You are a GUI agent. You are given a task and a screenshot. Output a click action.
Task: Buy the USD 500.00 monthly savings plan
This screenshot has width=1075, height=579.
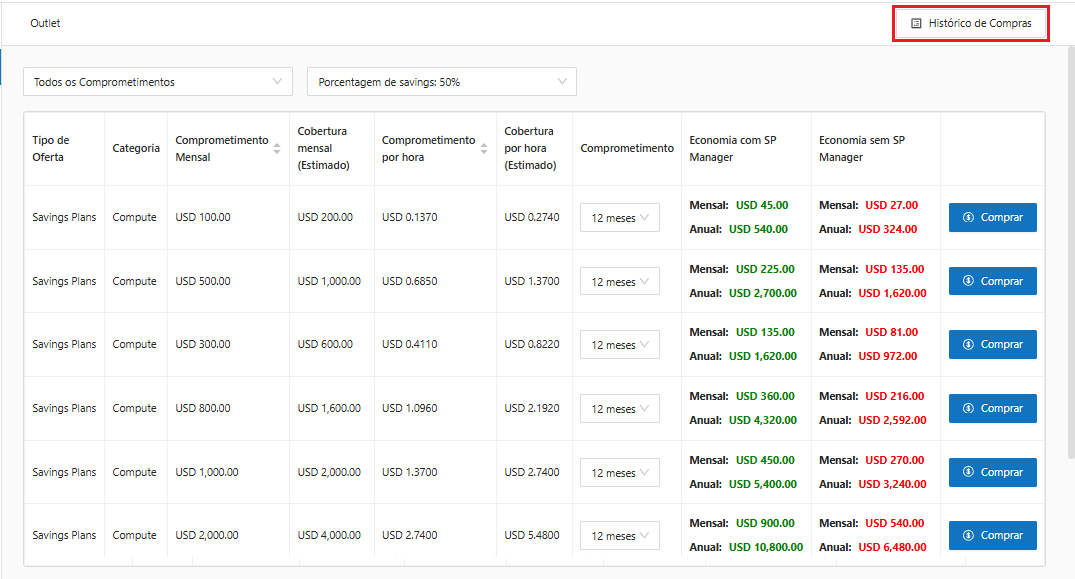click(992, 281)
